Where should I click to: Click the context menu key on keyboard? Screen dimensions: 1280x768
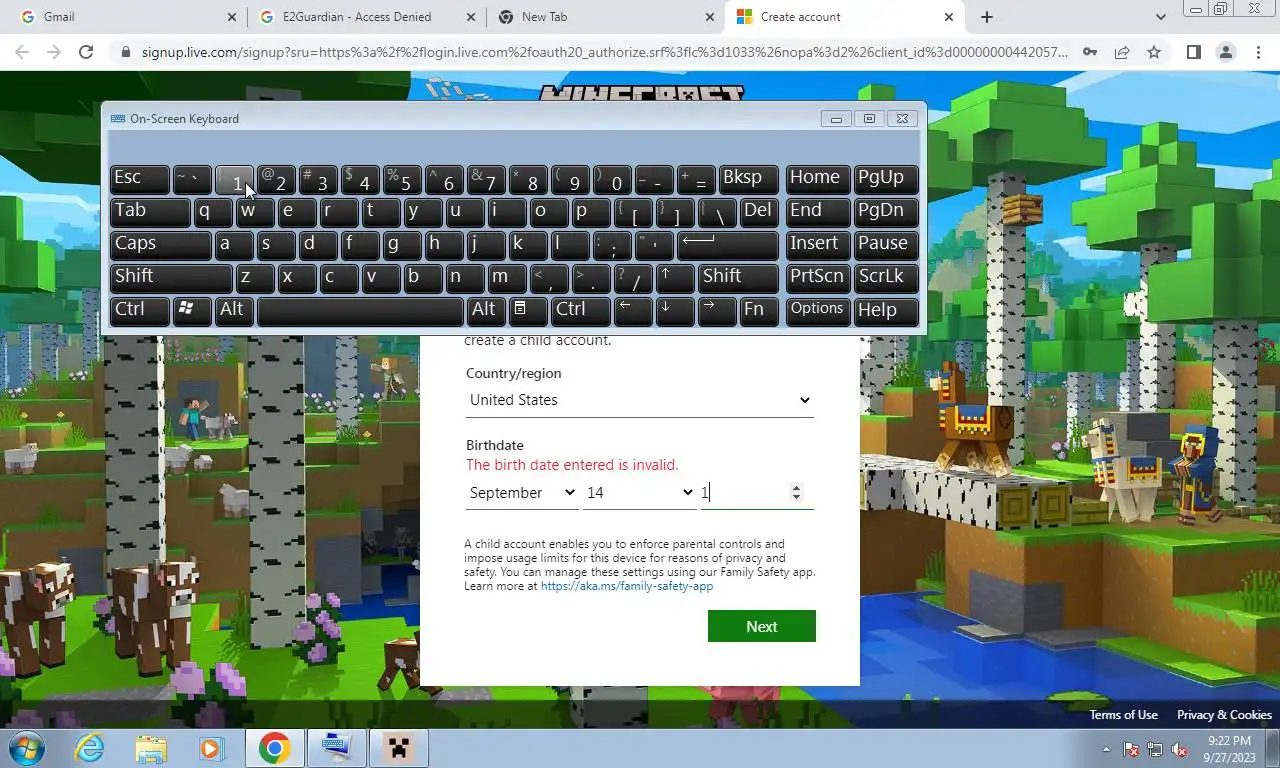point(528,311)
